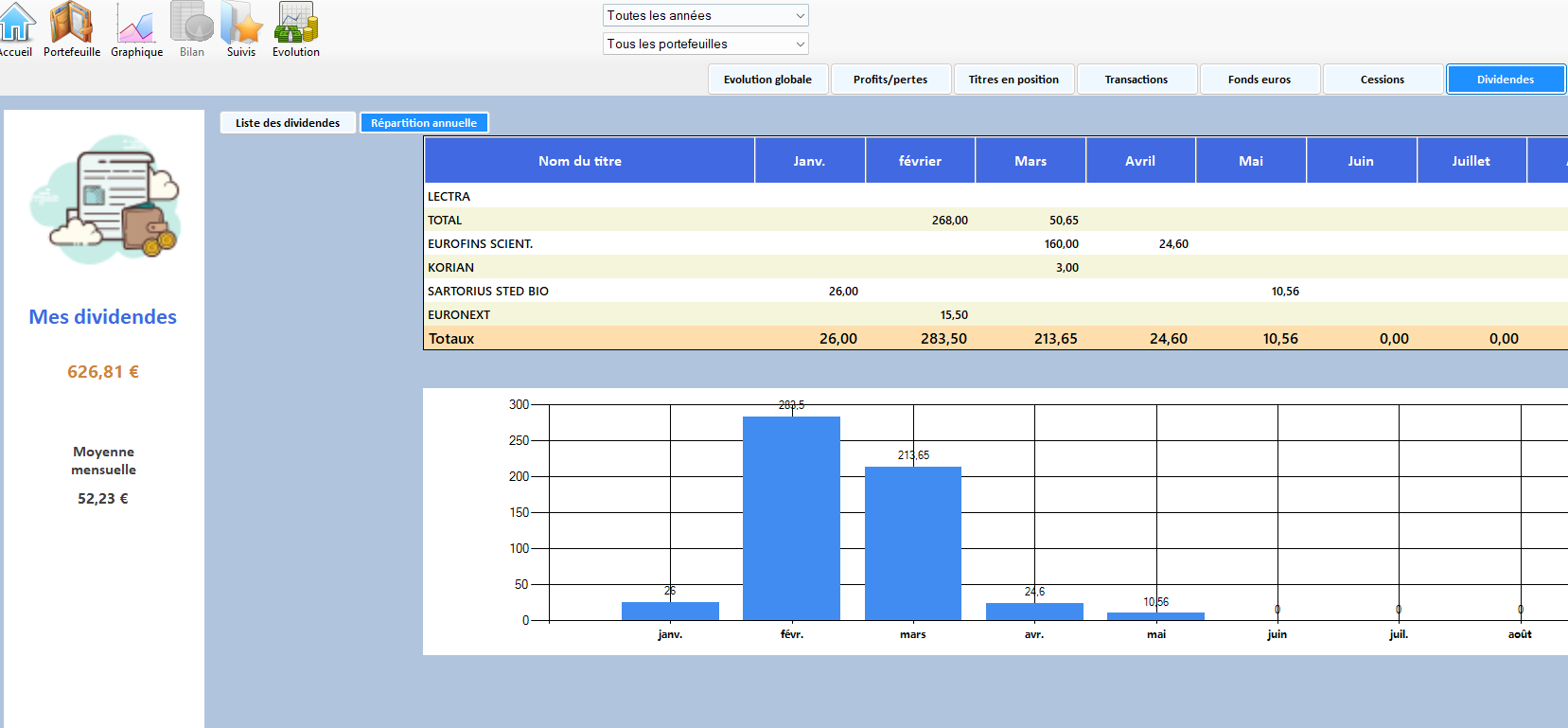Select the EUROFINS SCIENT. row

coord(995,243)
